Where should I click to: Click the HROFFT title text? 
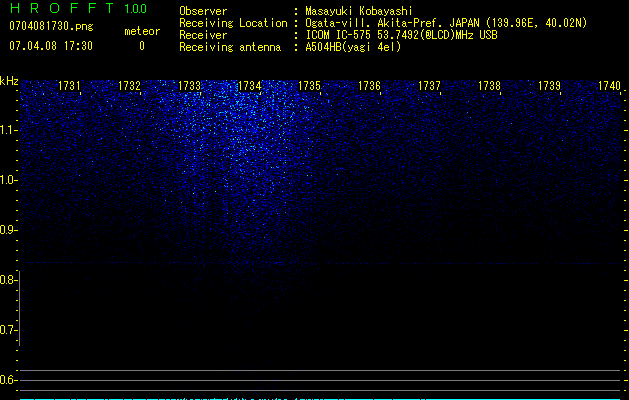(62, 8)
